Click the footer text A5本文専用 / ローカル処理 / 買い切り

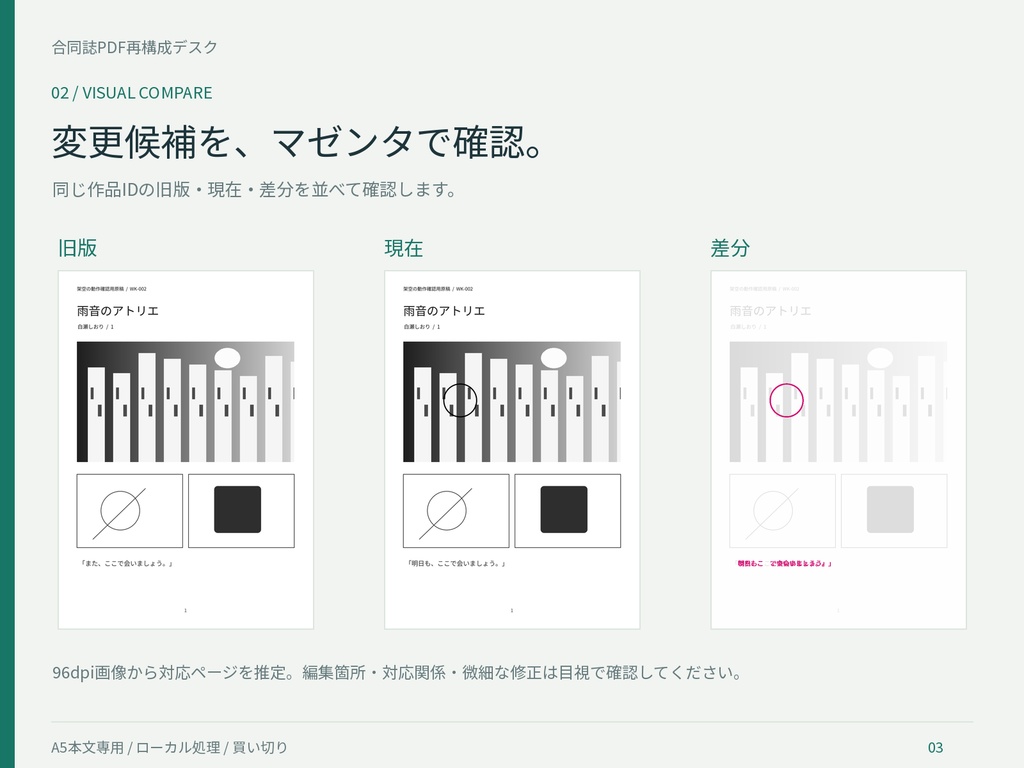[169, 747]
